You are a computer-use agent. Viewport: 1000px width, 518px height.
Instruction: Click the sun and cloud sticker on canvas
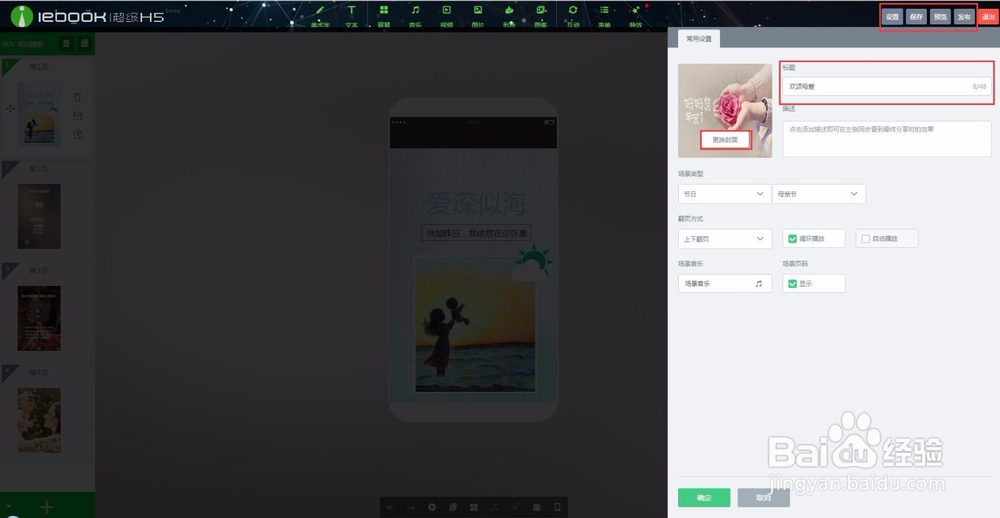[532, 263]
